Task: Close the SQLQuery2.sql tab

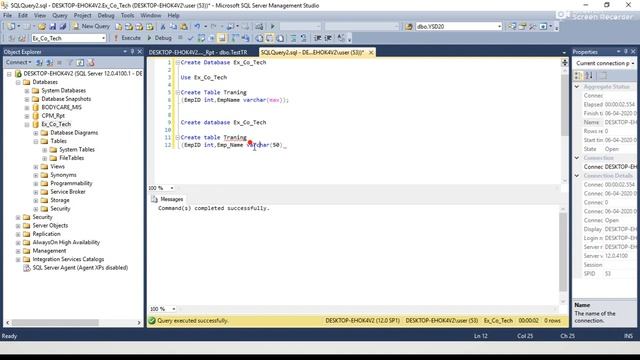Action: click(x=371, y=52)
